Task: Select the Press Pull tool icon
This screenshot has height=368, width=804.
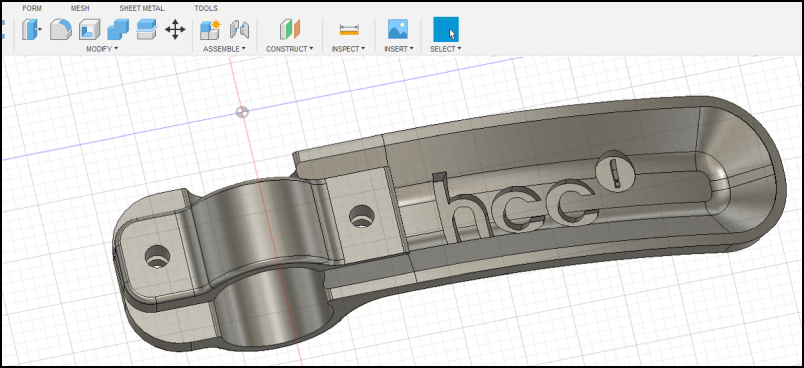Action: coord(32,30)
